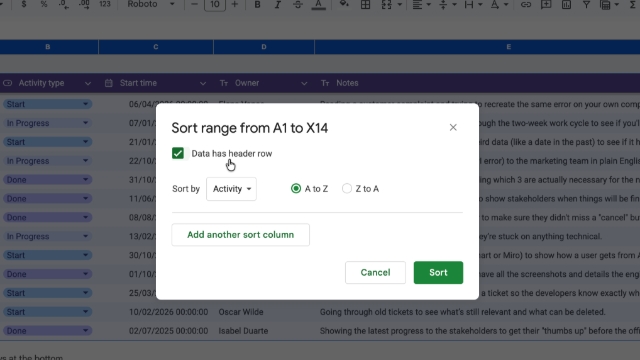Insert a comment with toolbar icon
This screenshot has width=640, height=360.
pyautogui.click(x=546, y=4)
